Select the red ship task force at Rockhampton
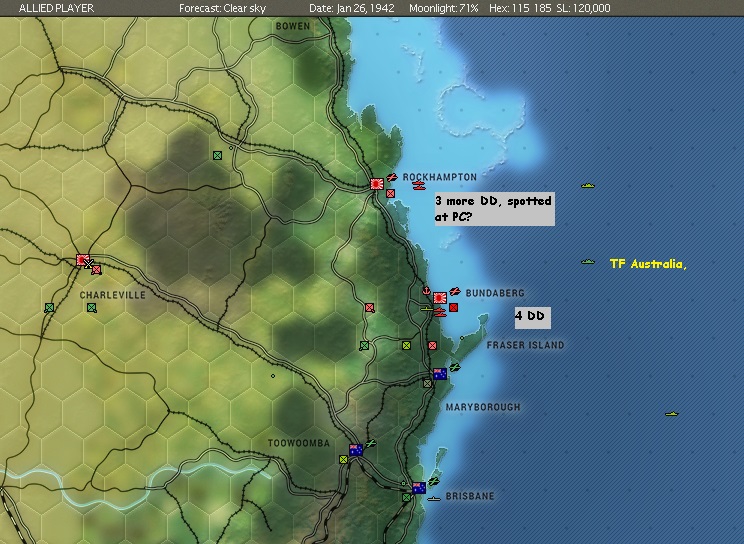 418,186
